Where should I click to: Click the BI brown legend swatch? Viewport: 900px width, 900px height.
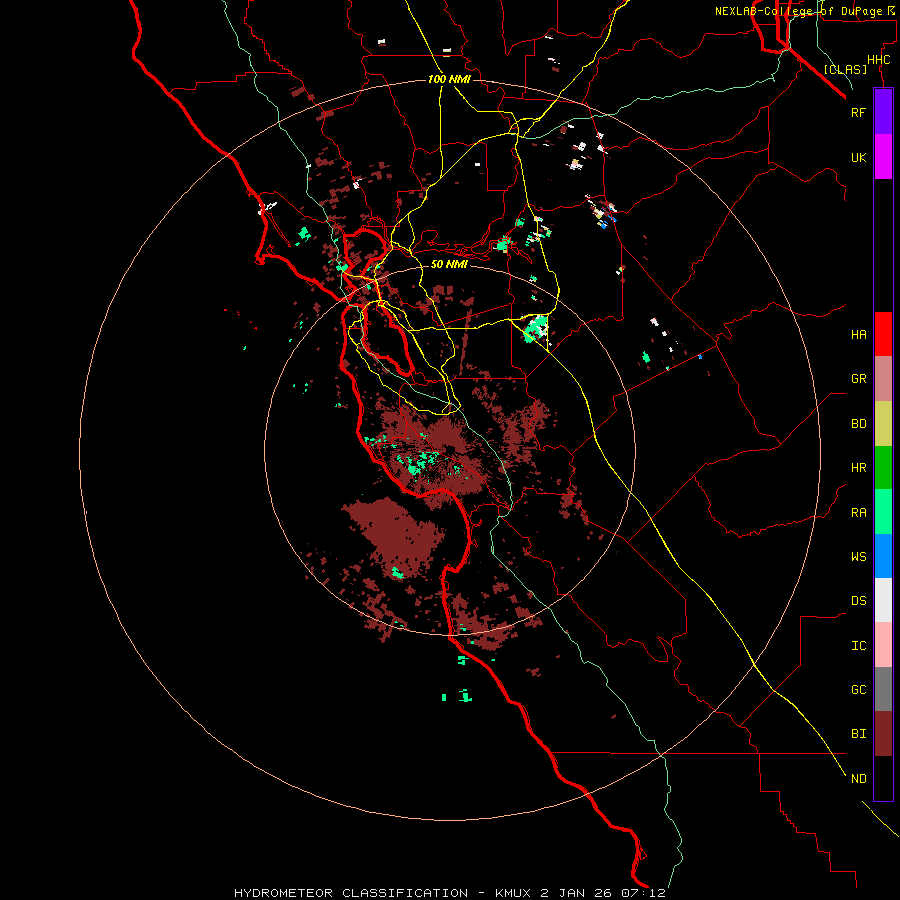pos(883,734)
